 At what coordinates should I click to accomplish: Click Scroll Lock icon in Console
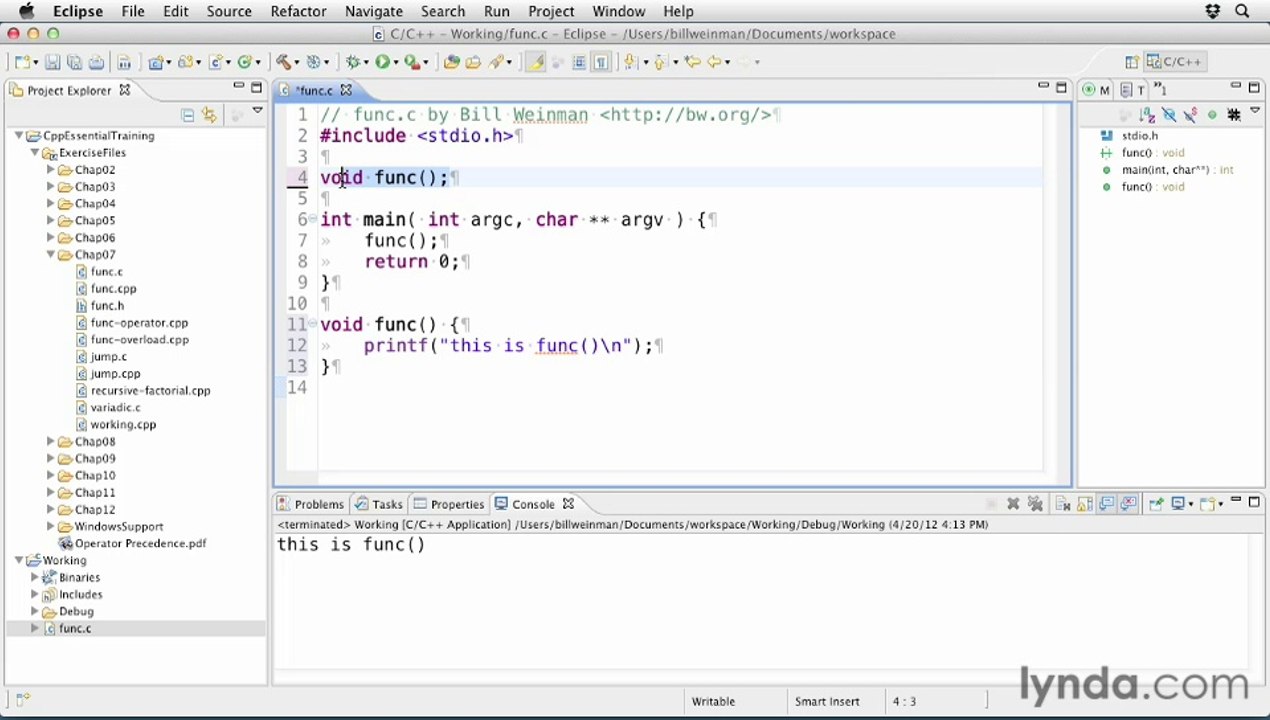(x=1084, y=504)
